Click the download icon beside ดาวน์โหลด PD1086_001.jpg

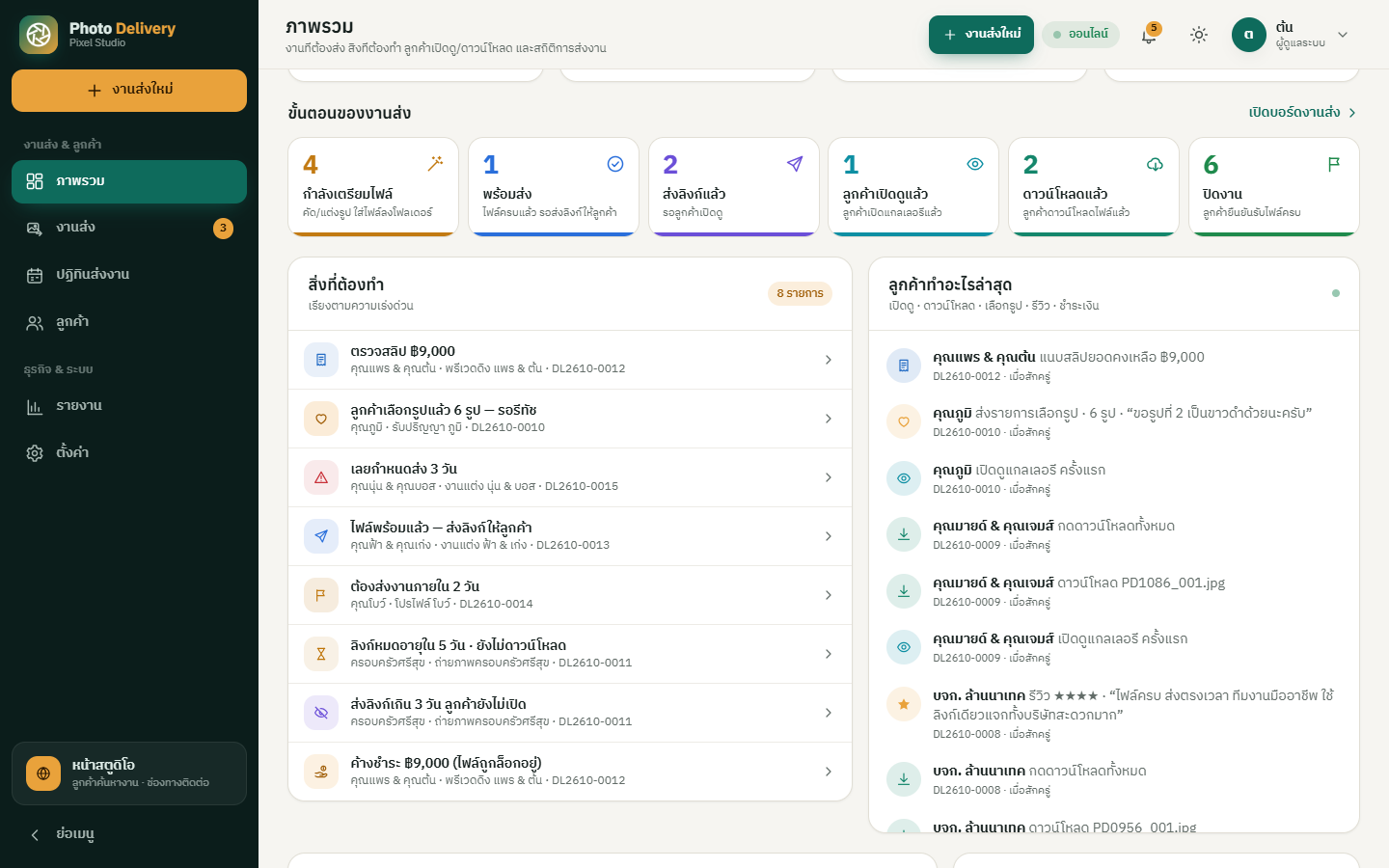coord(904,591)
